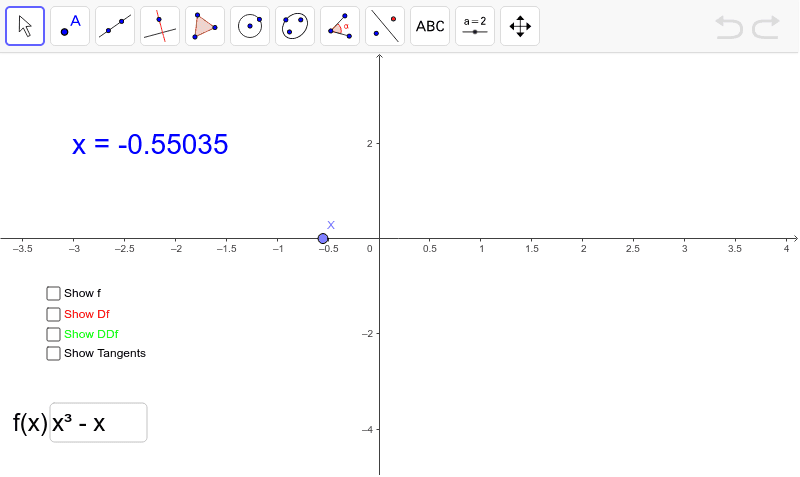Click the blue point X on the x-axis

tap(322, 238)
